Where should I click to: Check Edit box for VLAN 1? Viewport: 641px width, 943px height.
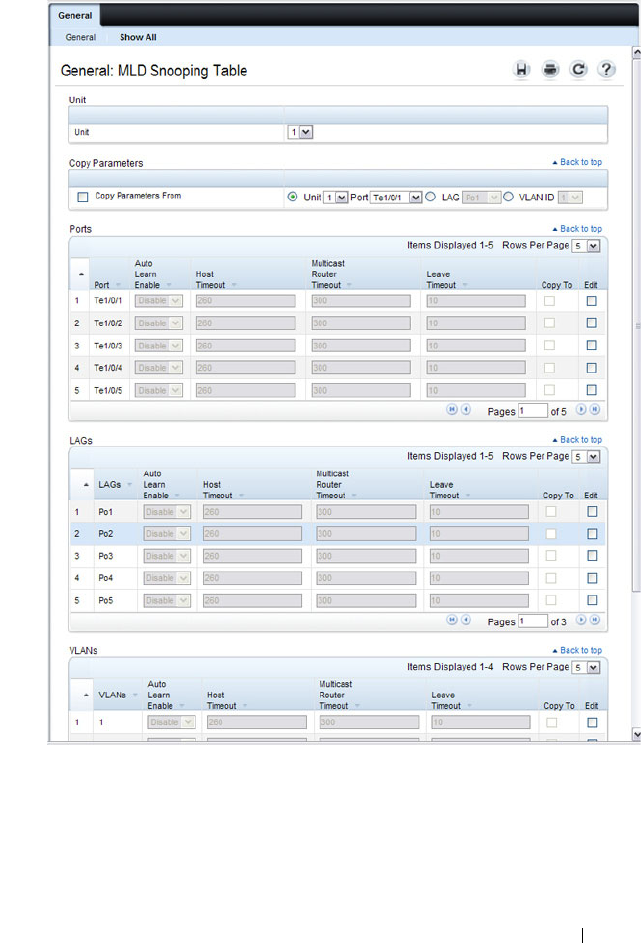tap(592, 722)
